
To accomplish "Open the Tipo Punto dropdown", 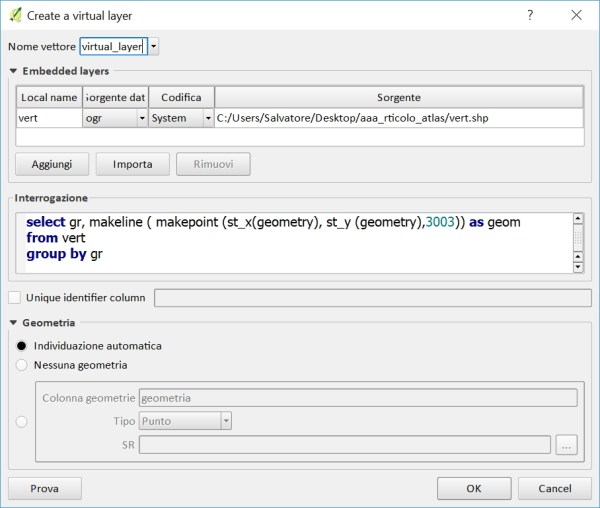I will pyautogui.click(x=226, y=421).
